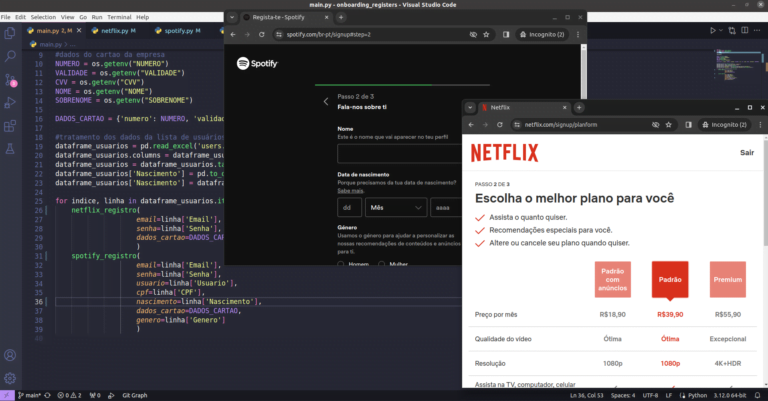The width and height of the screenshot is (768, 401).
Task: Open the Terminal menu
Action: pyautogui.click(x=119, y=17)
